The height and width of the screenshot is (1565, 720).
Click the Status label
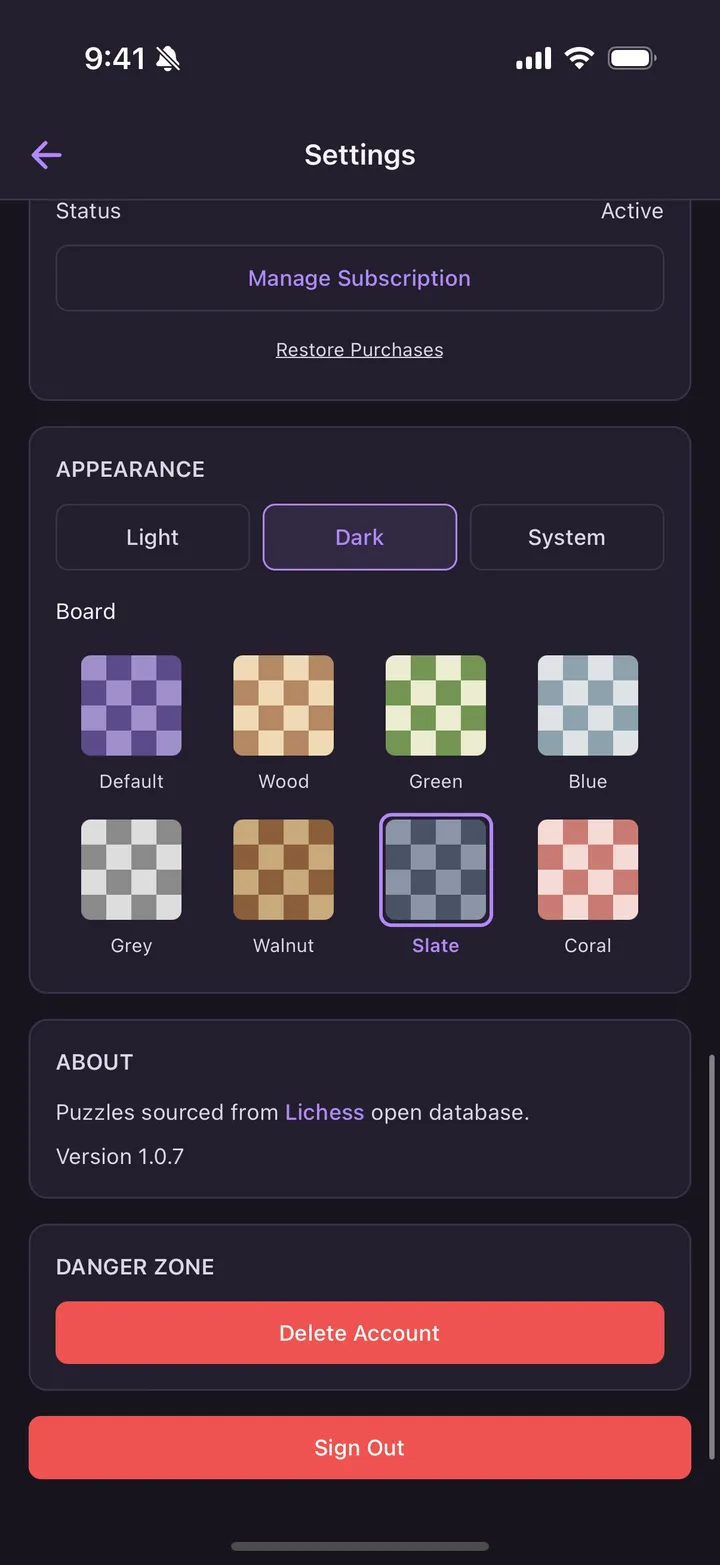point(88,211)
